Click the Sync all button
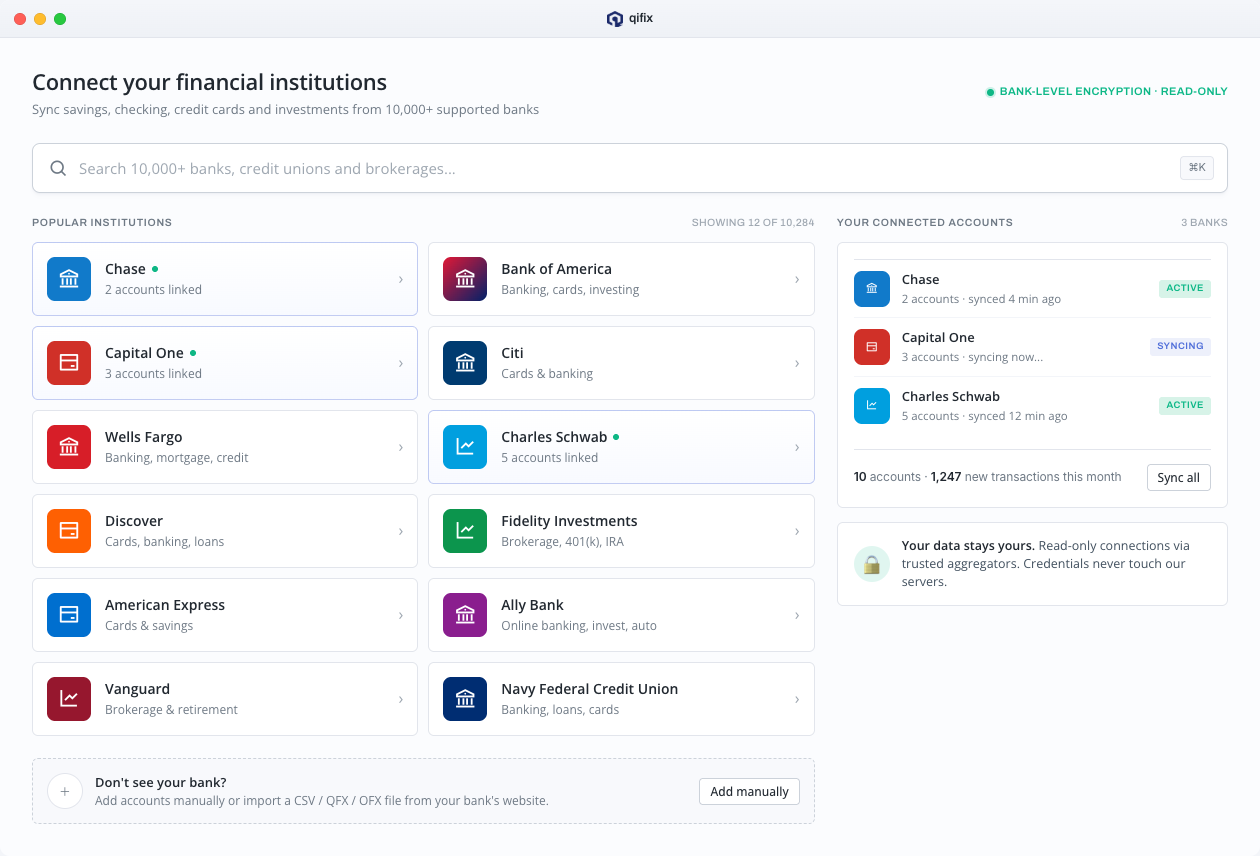 click(x=1178, y=477)
